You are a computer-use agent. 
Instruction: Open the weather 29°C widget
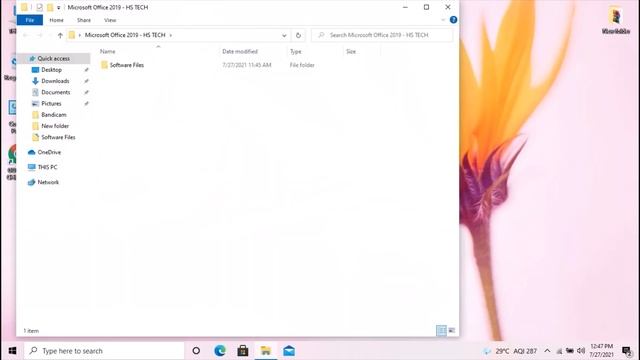[x=510, y=351]
